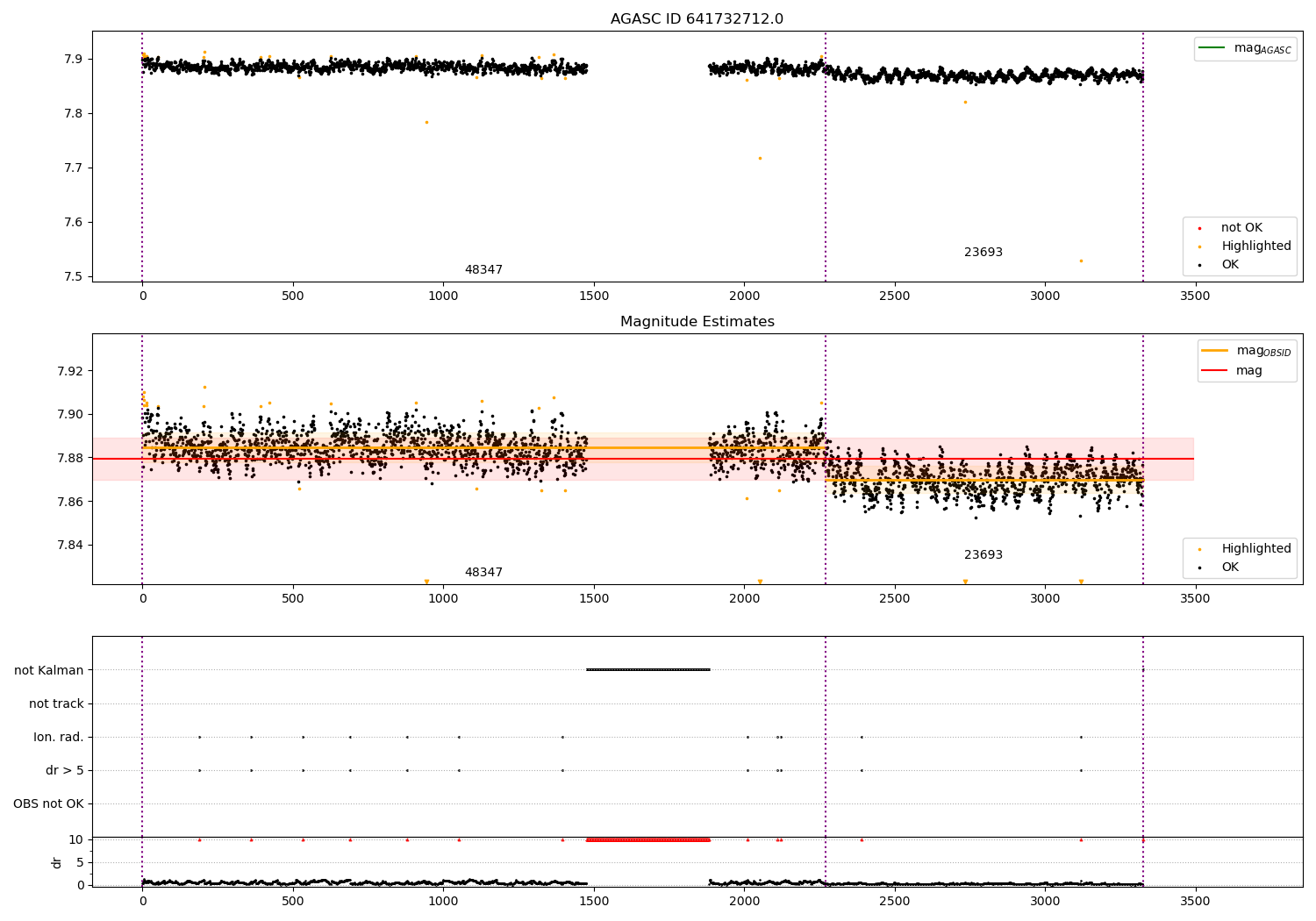
Task: Click the green line swatch for mag AGASC
Action: pyautogui.click(x=1212, y=48)
